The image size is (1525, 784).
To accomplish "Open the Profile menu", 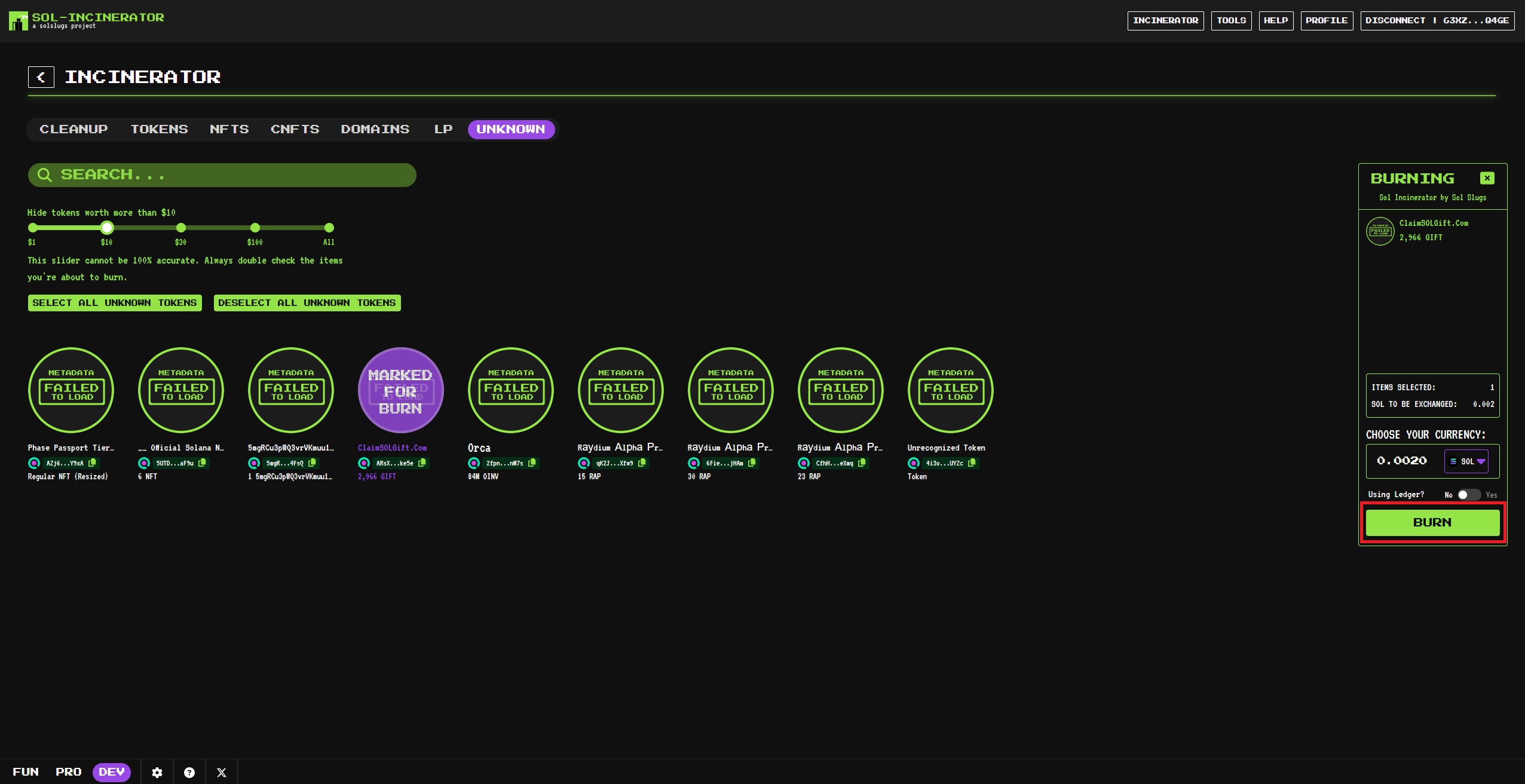I will click(x=1326, y=20).
